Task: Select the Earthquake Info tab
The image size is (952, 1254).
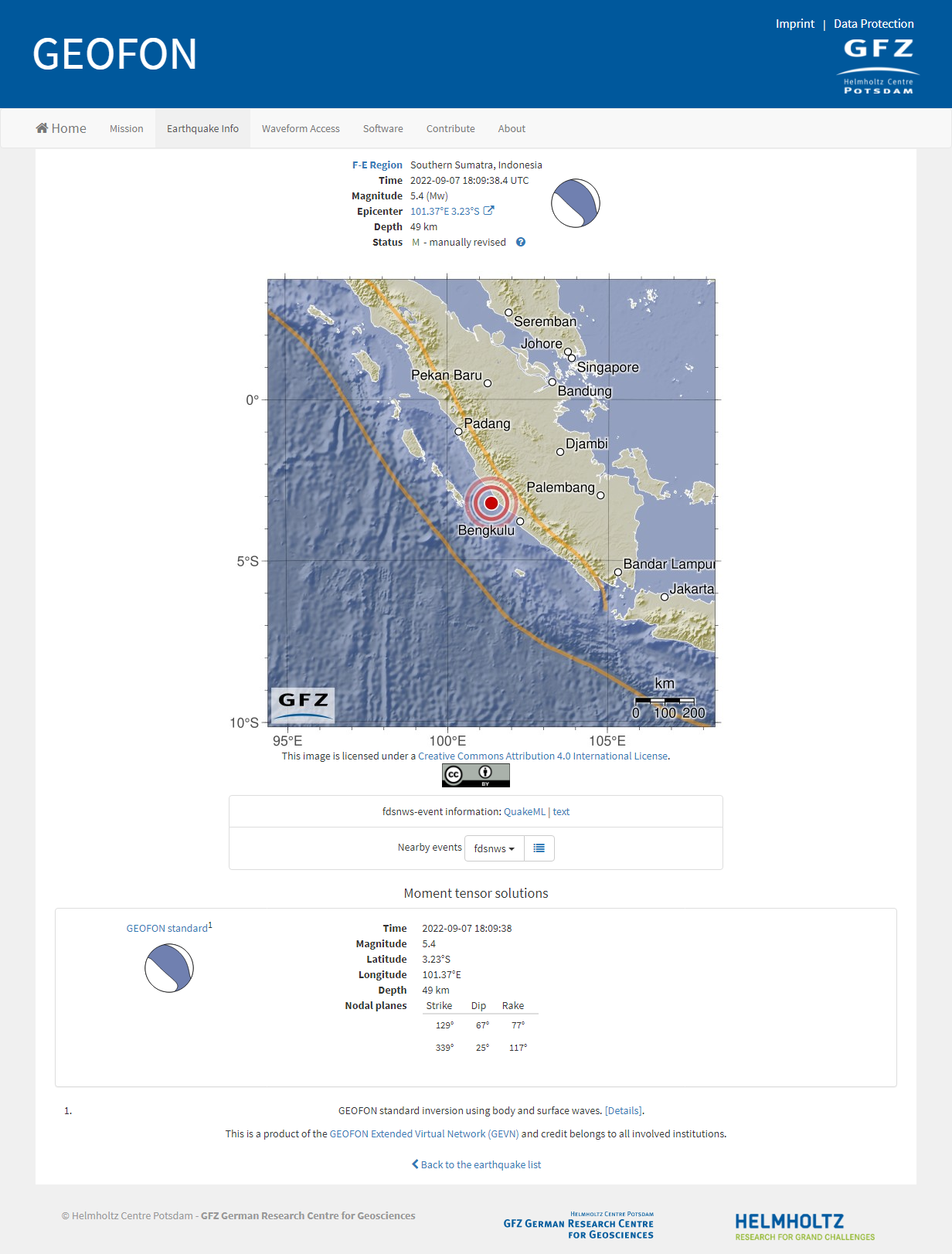Action: (x=202, y=128)
